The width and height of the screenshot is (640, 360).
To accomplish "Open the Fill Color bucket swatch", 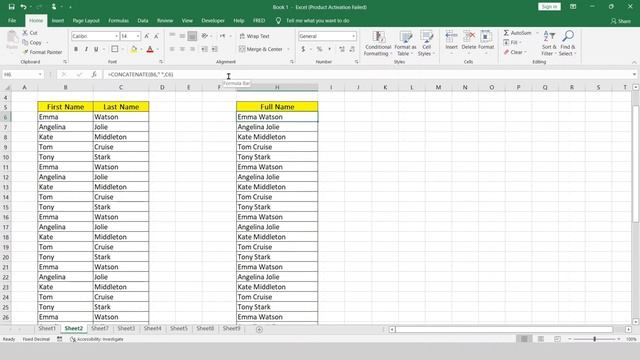I will coord(133,49).
